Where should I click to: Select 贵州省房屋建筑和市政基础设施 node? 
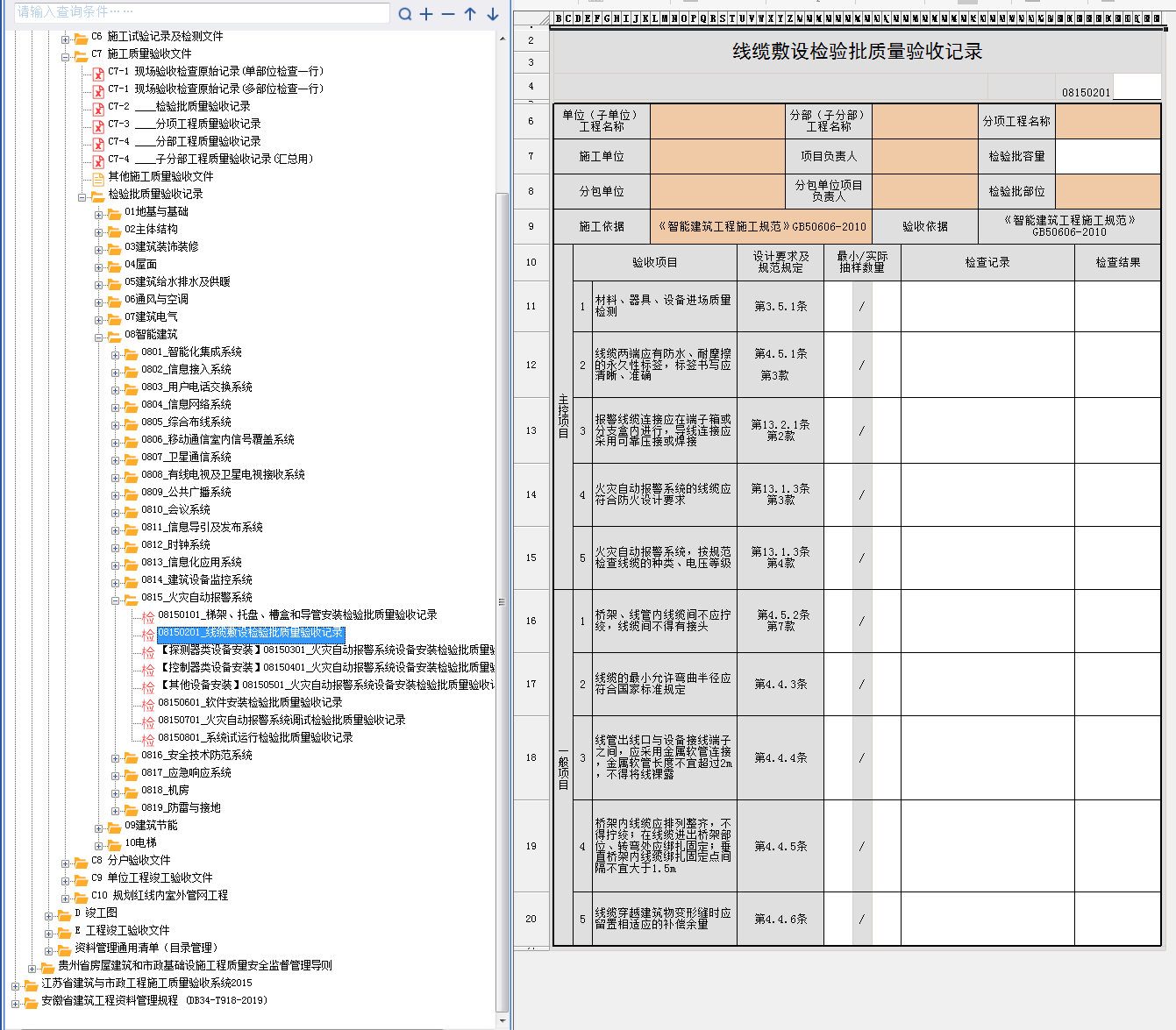195,966
